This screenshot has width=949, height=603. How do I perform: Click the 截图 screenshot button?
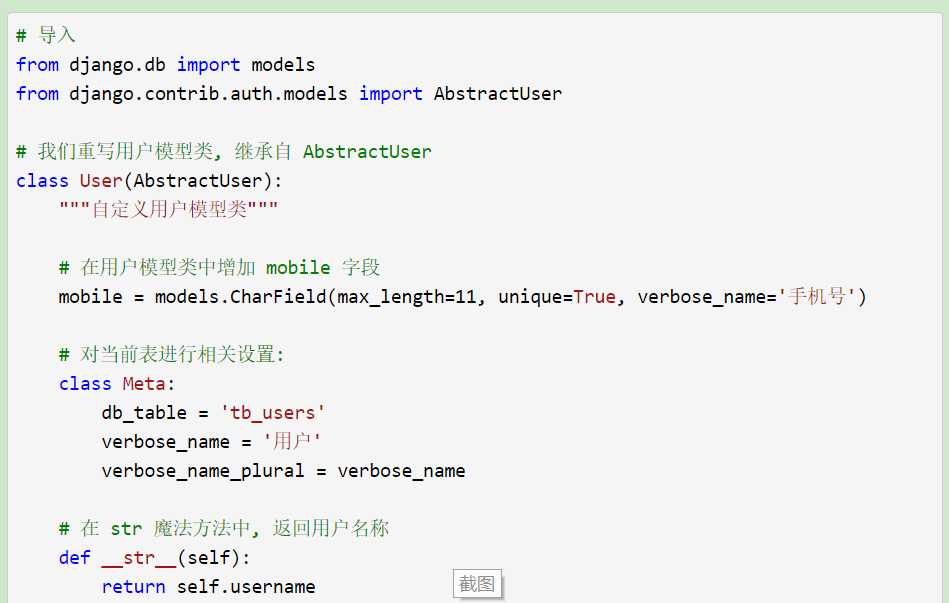click(x=477, y=584)
